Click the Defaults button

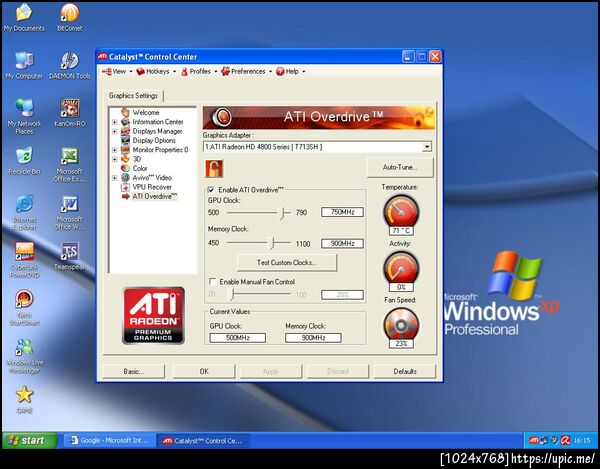405,371
